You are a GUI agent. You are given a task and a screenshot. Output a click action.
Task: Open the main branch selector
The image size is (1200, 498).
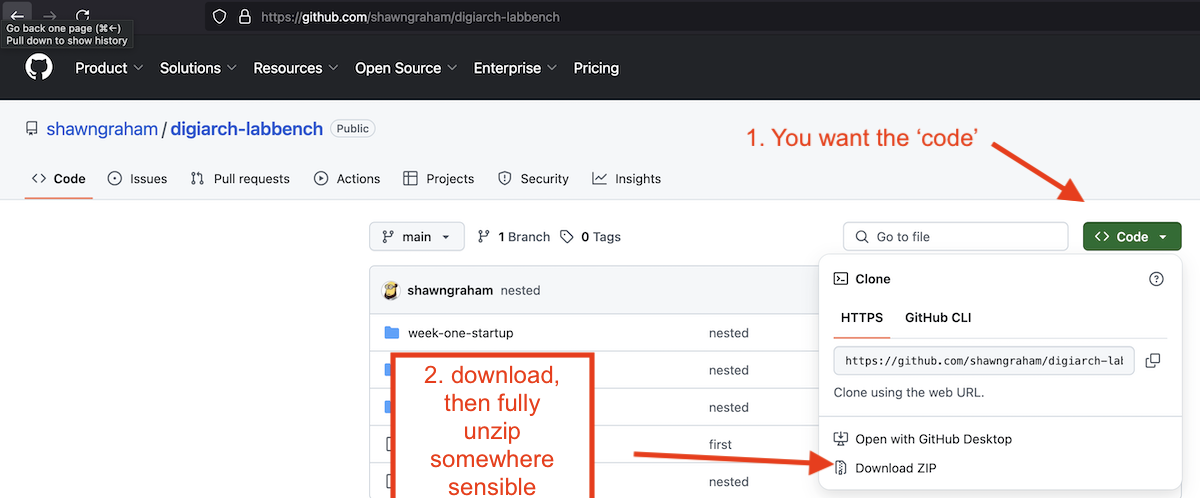click(x=417, y=237)
